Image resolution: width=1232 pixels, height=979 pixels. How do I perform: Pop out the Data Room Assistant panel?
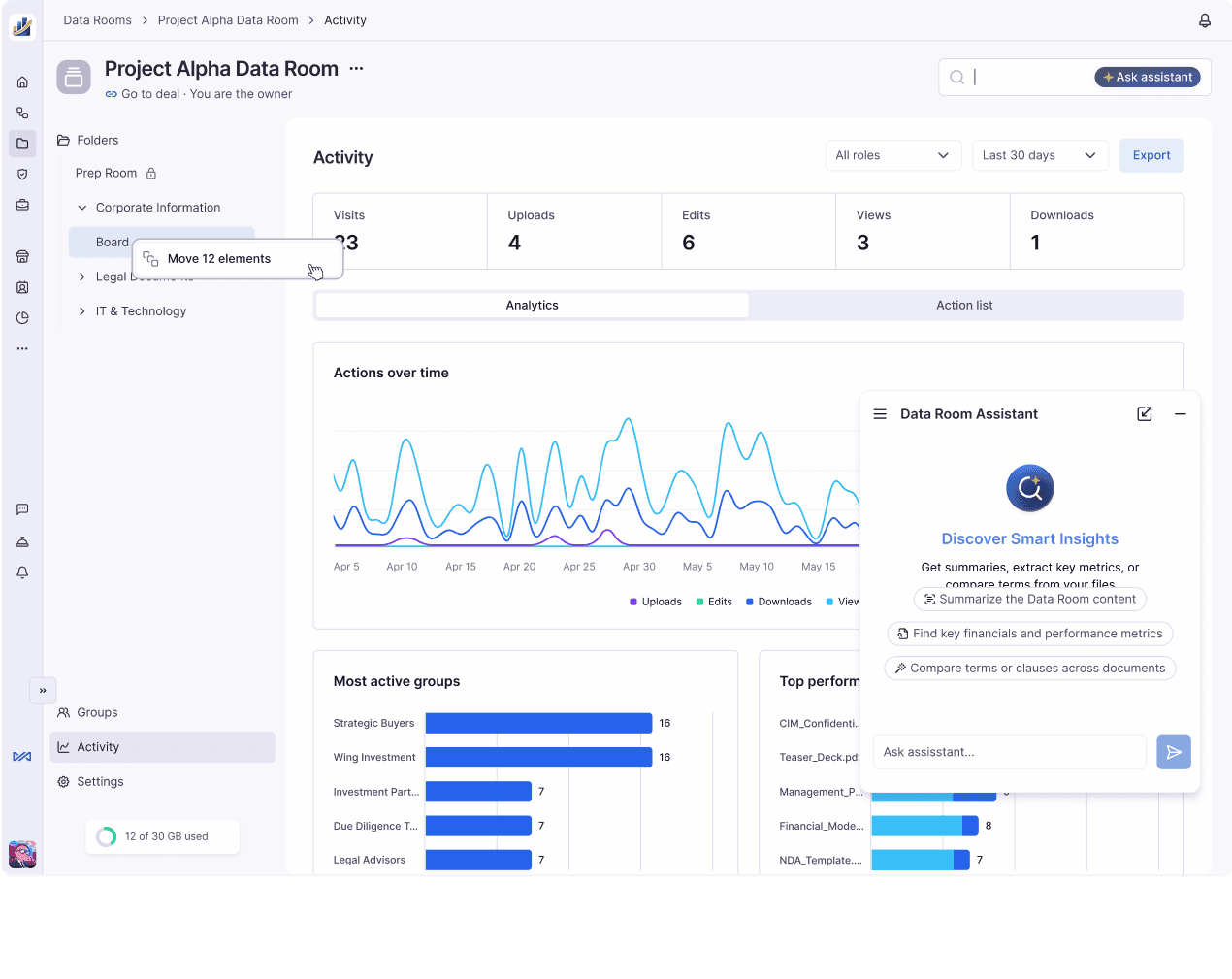(x=1145, y=414)
